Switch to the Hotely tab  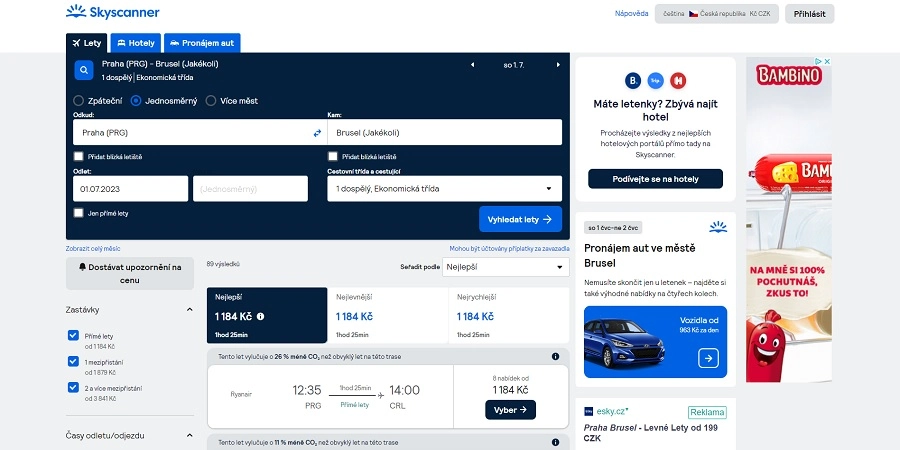click(x=136, y=43)
